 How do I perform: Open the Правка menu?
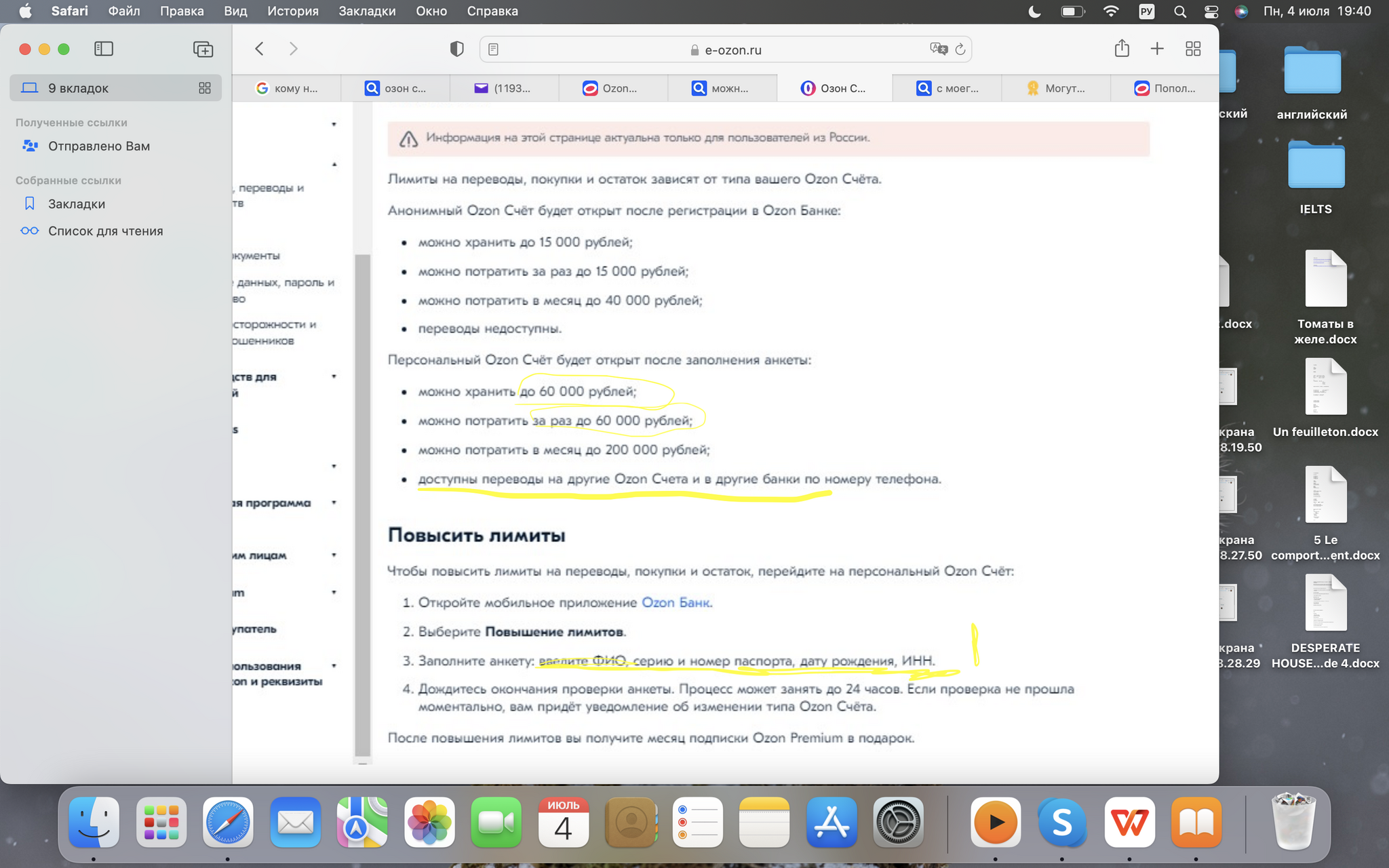coord(182,11)
